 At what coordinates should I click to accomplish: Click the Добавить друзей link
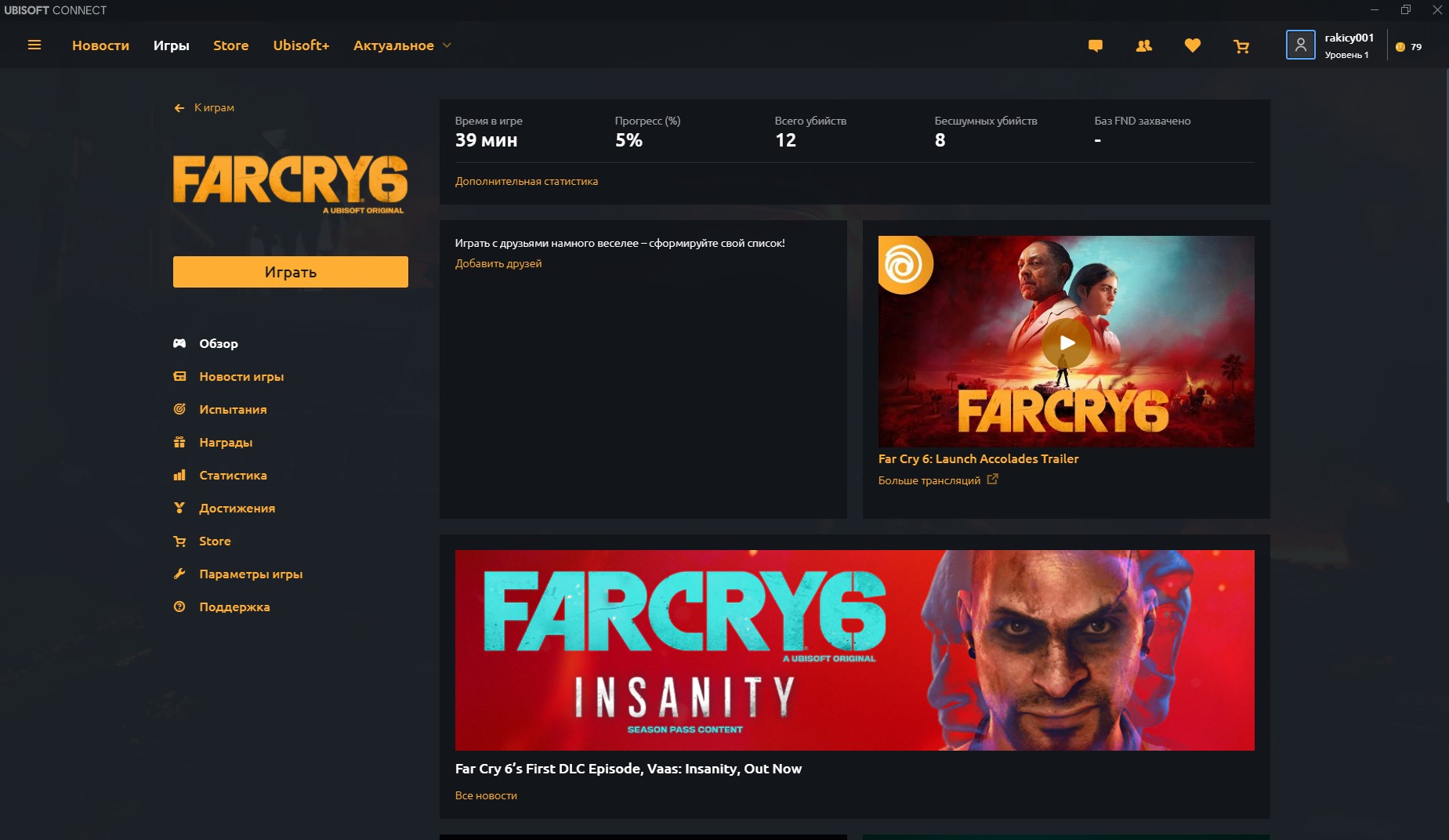click(x=498, y=263)
